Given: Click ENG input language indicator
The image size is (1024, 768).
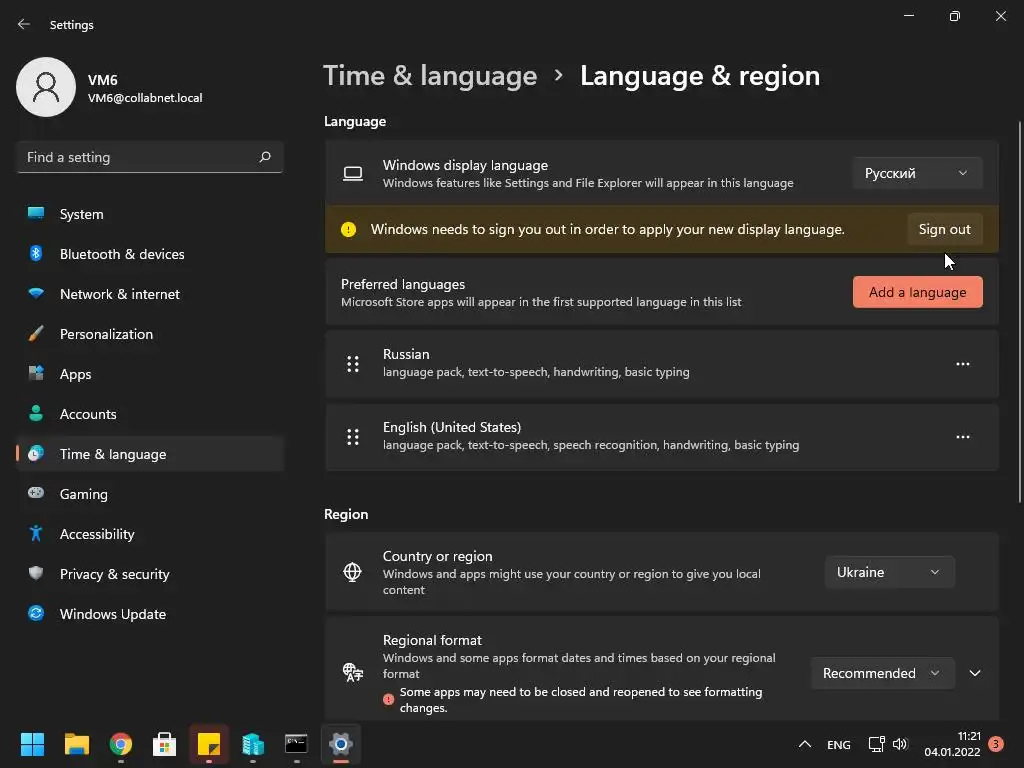Looking at the screenshot, I should pyautogui.click(x=839, y=744).
